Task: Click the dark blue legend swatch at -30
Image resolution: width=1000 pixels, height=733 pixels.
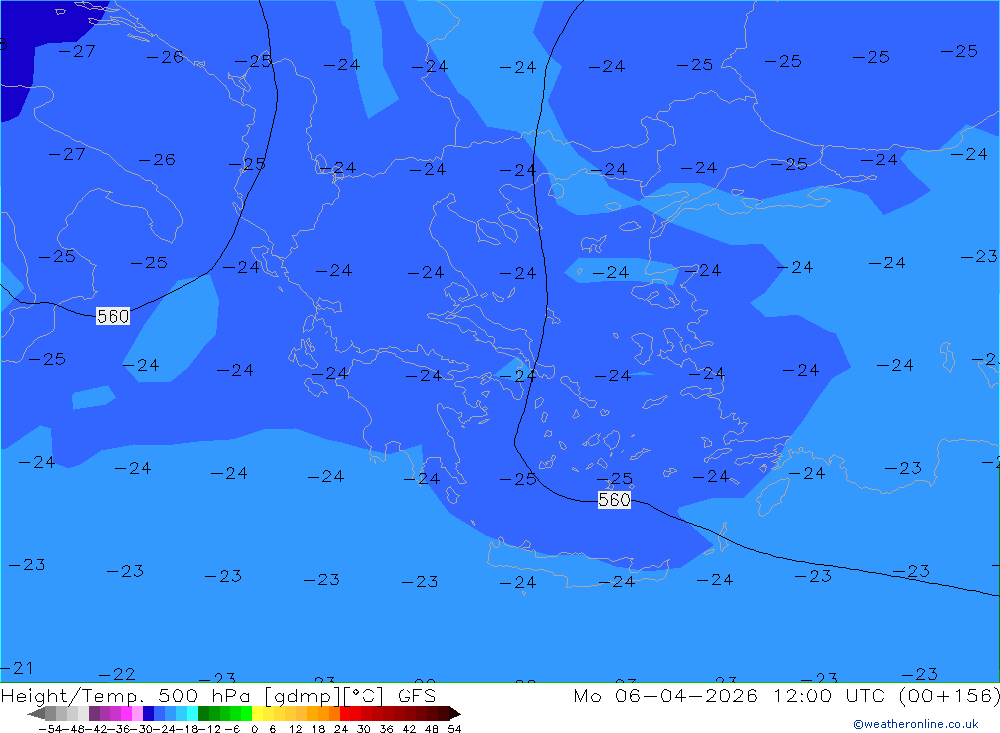Action: tap(149, 714)
